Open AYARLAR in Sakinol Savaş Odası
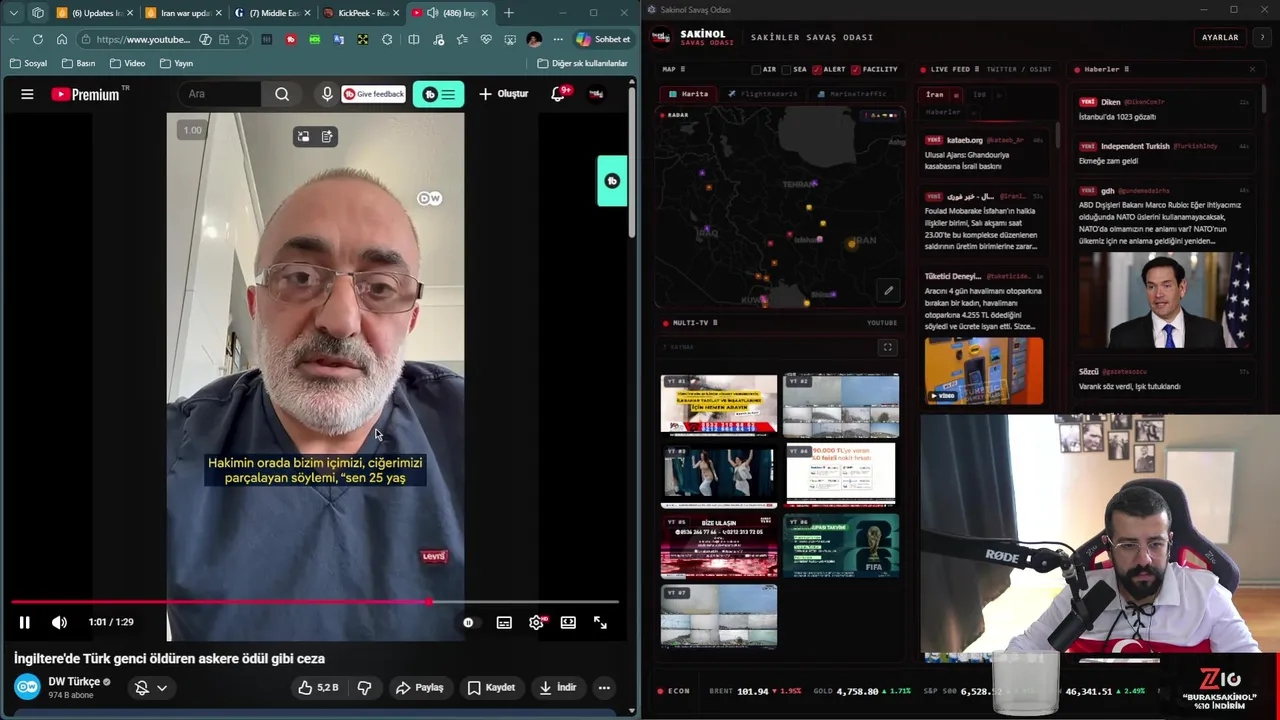 [1220, 37]
